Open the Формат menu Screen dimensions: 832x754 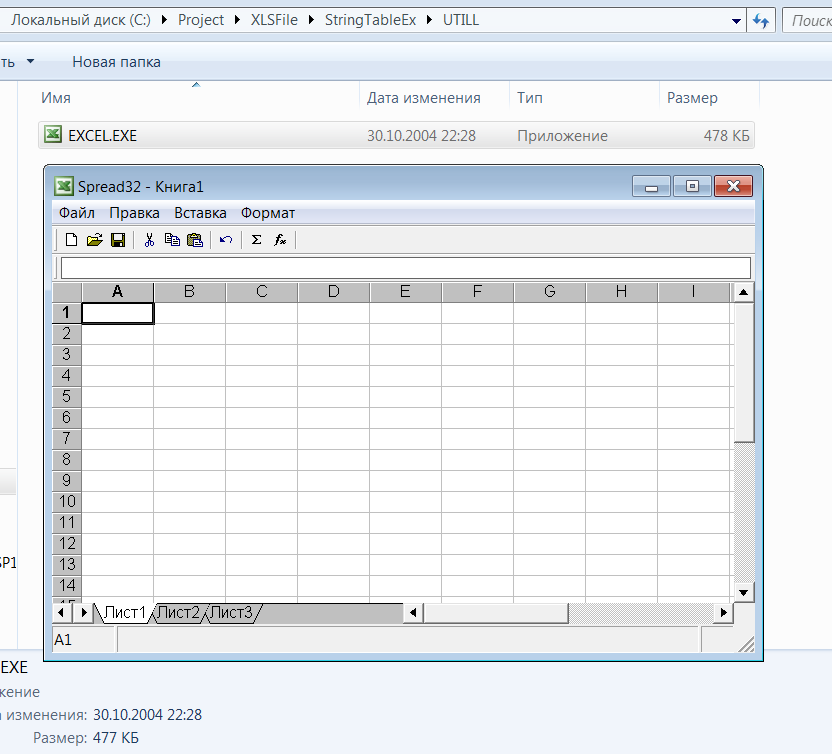(267, 213)
